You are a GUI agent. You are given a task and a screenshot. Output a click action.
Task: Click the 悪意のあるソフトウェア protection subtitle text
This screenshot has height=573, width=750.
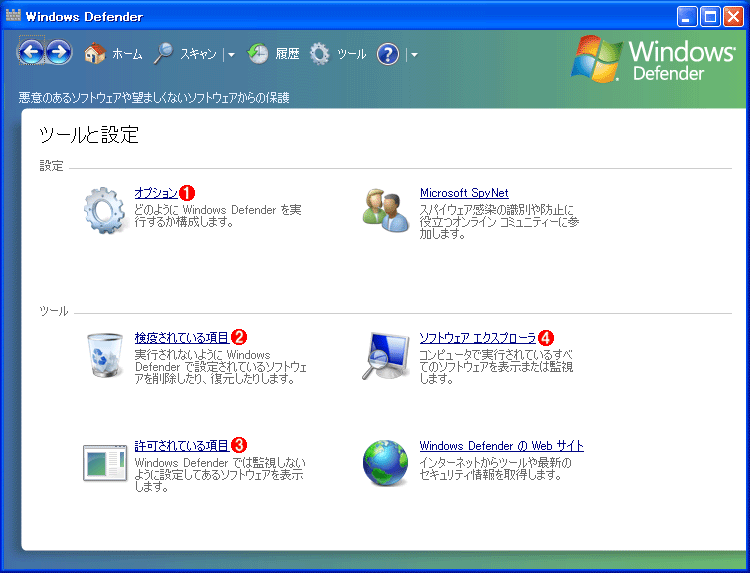coord(154,98)
